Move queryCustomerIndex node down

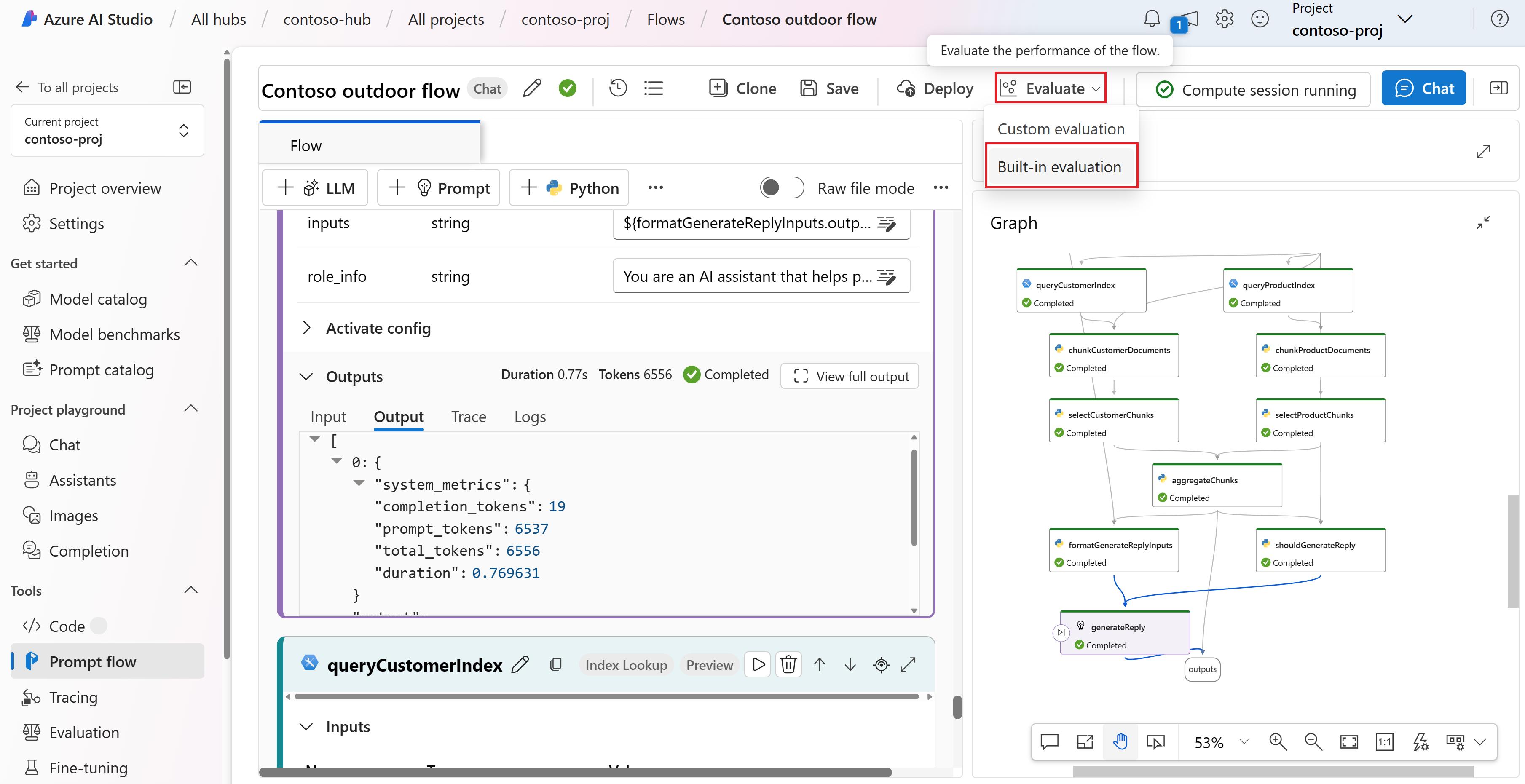850,664
